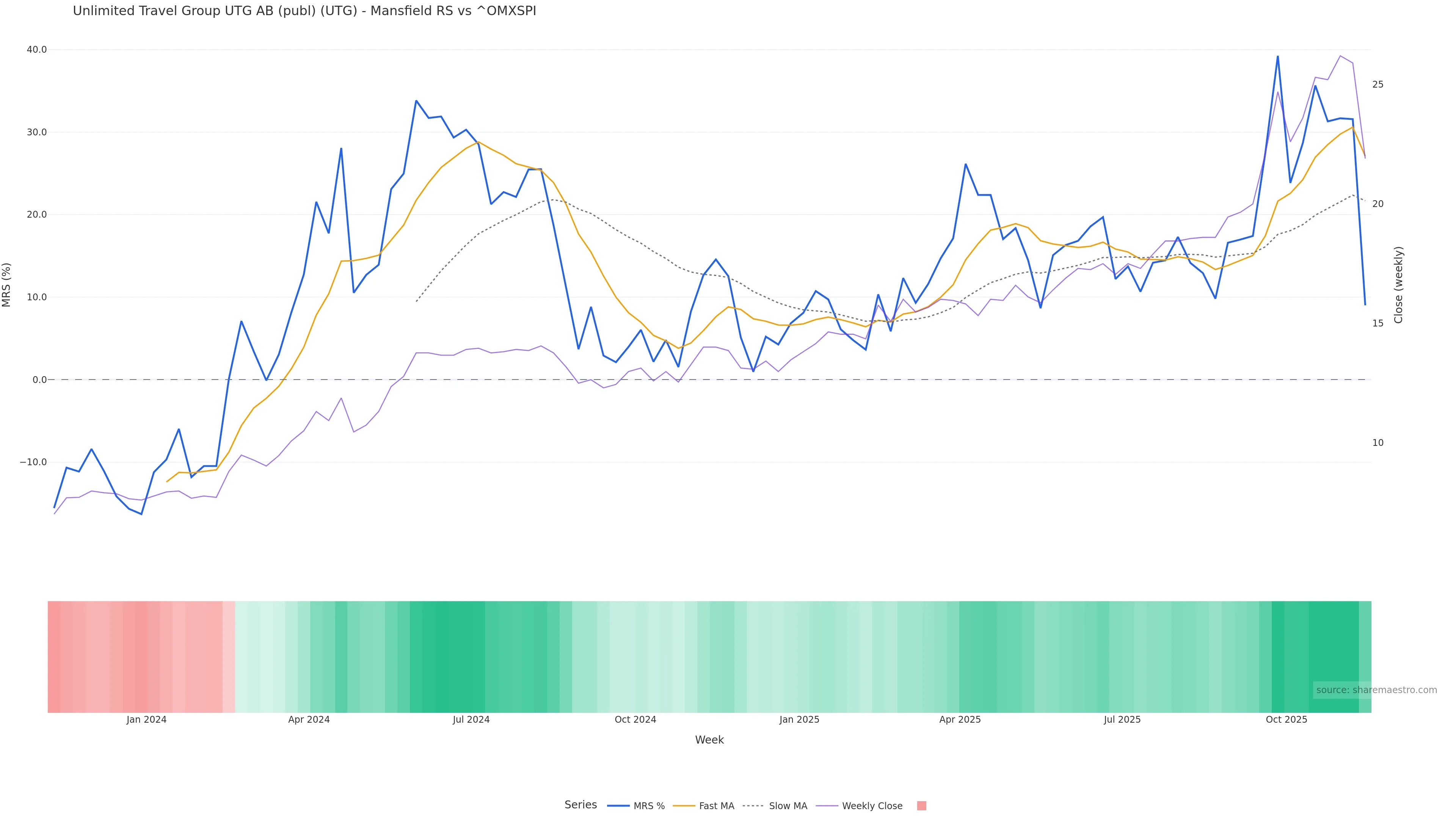Click the pink legend color swatch
The height and width of the screenshot is (819, 1456).
[x=921, y=806]
